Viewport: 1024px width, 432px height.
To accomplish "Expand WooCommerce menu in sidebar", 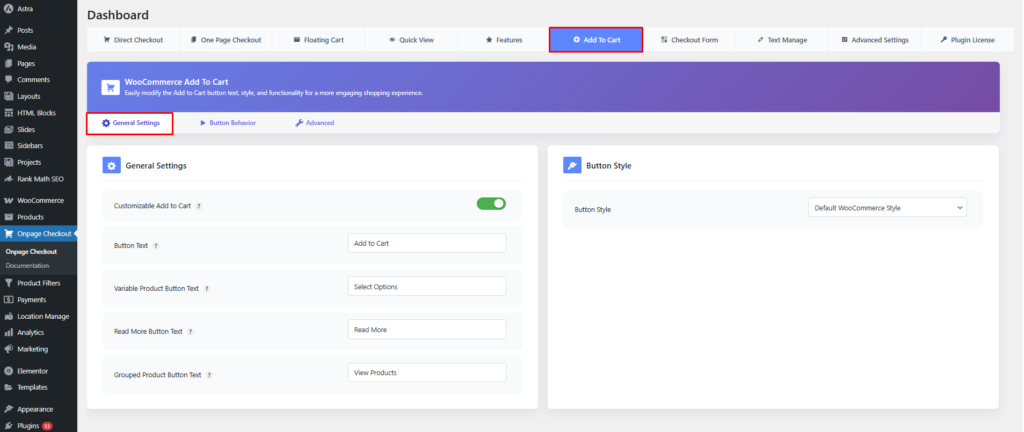I will pyautogui.click(x=38, y=200).
